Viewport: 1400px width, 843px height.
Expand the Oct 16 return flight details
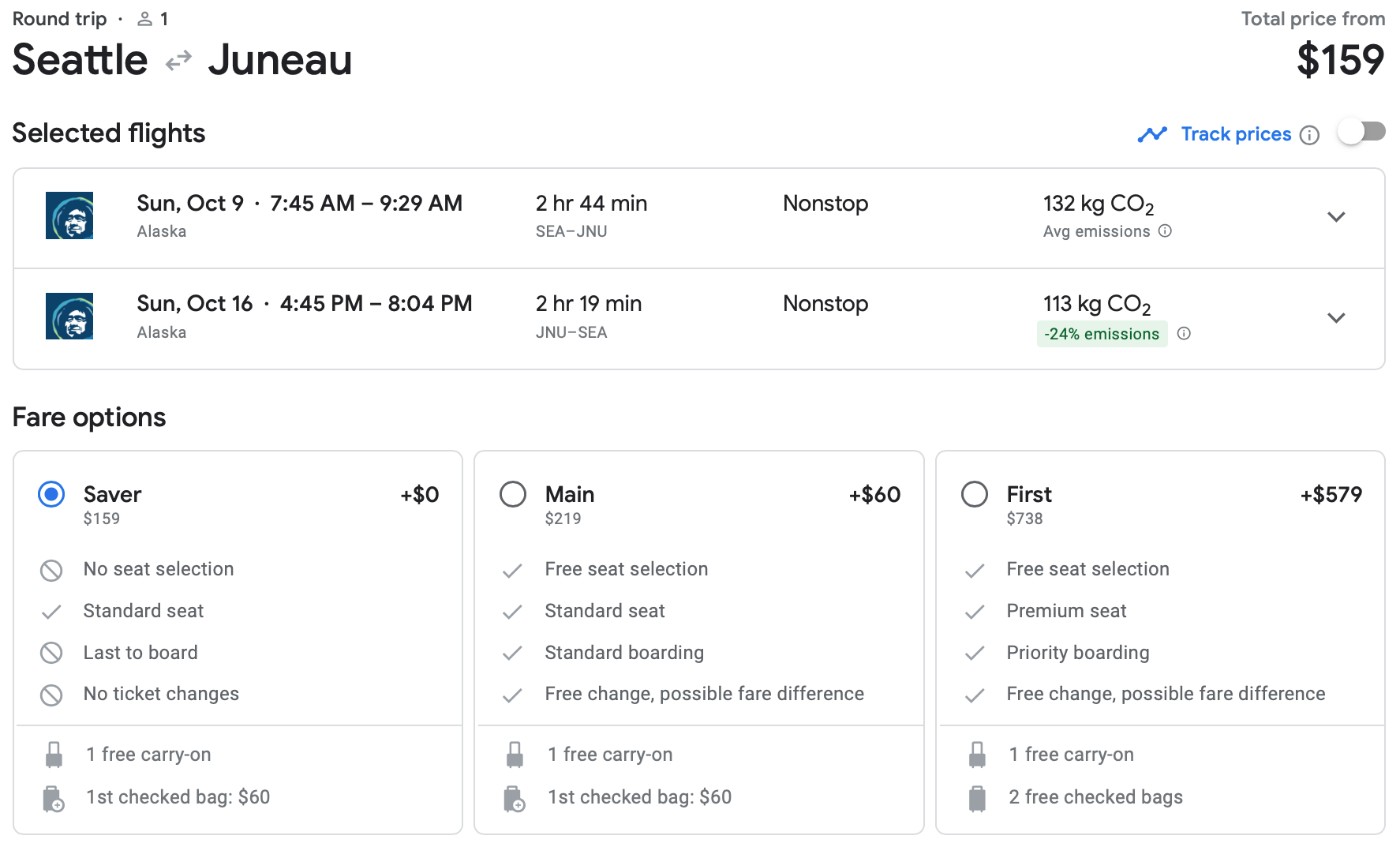(1335, 318)
